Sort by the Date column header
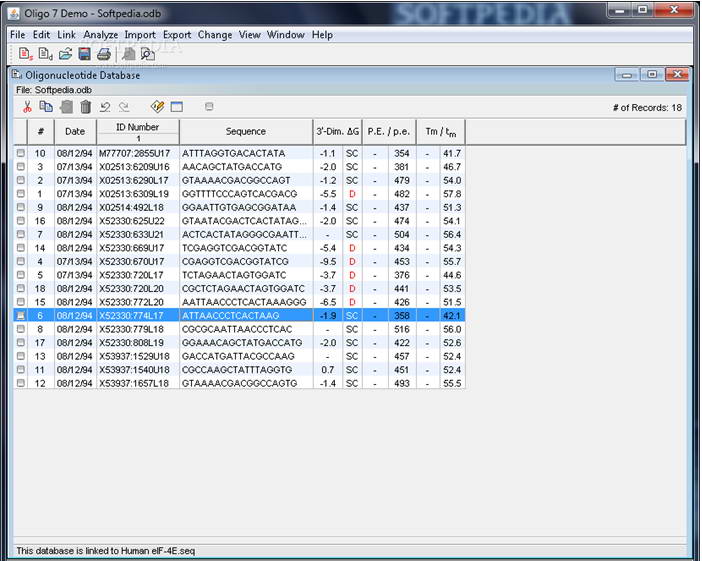 point(75,132)
